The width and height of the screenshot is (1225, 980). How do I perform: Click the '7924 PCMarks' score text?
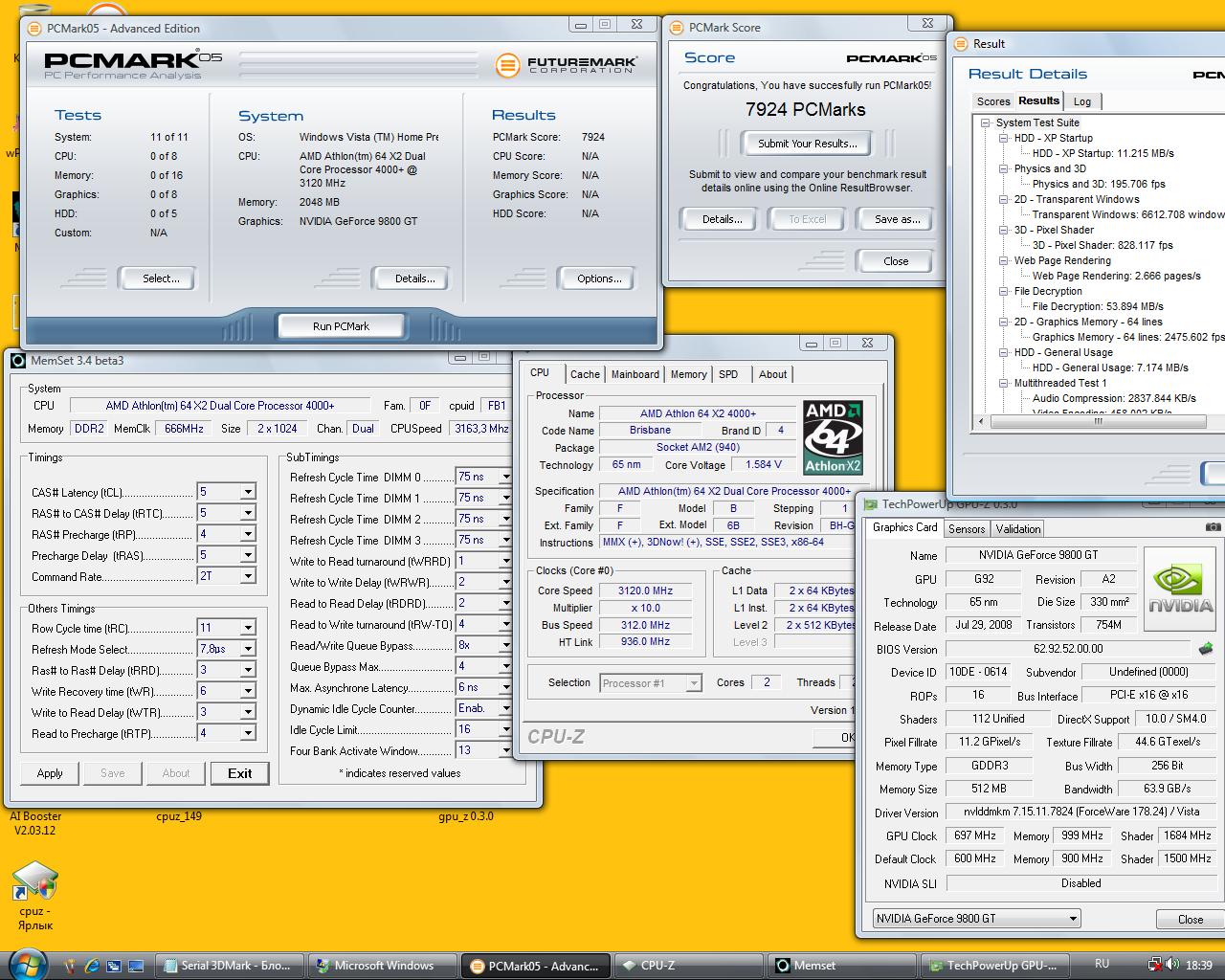[x=806, y=109]
